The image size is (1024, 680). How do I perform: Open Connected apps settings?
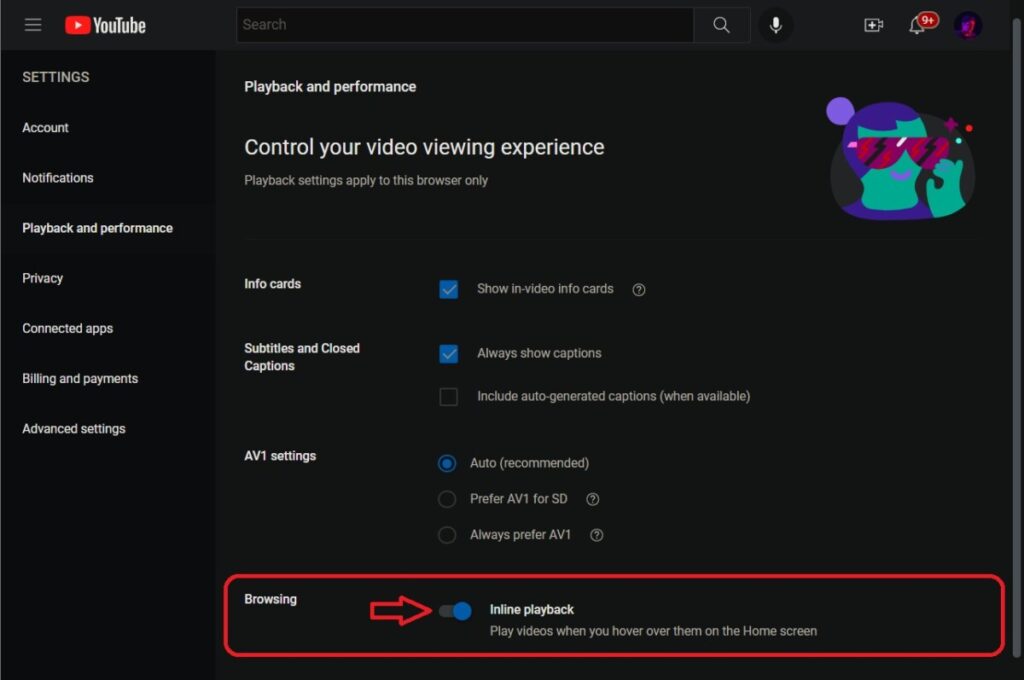[x=67, y=328]
